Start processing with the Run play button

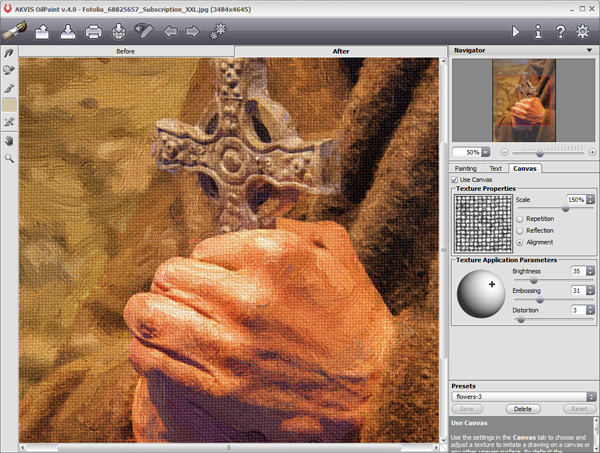pyautogui.click(x=516, y=32)
